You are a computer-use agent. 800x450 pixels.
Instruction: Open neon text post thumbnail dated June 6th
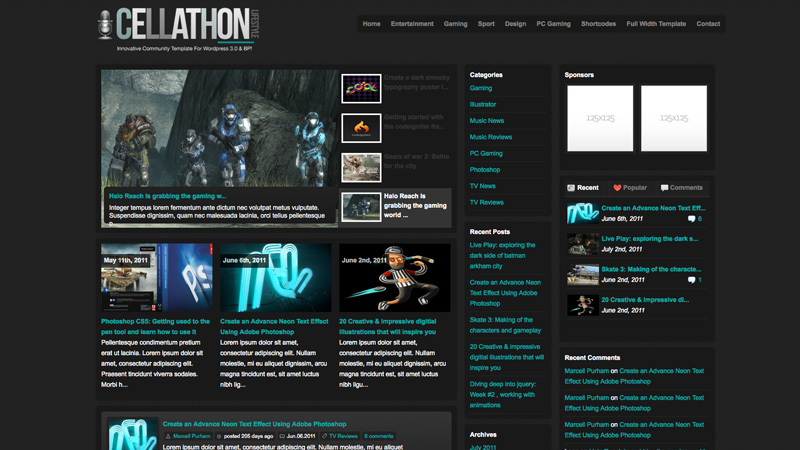[x=276, y=278]
